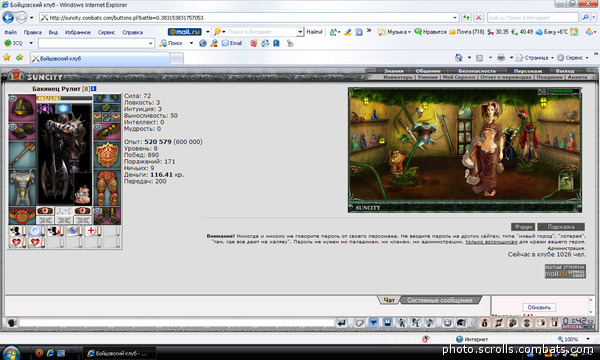Use the red cross healing scroll
Image resolution: width=600 pixels, height=360 pixels.
(x=91, y=231)
